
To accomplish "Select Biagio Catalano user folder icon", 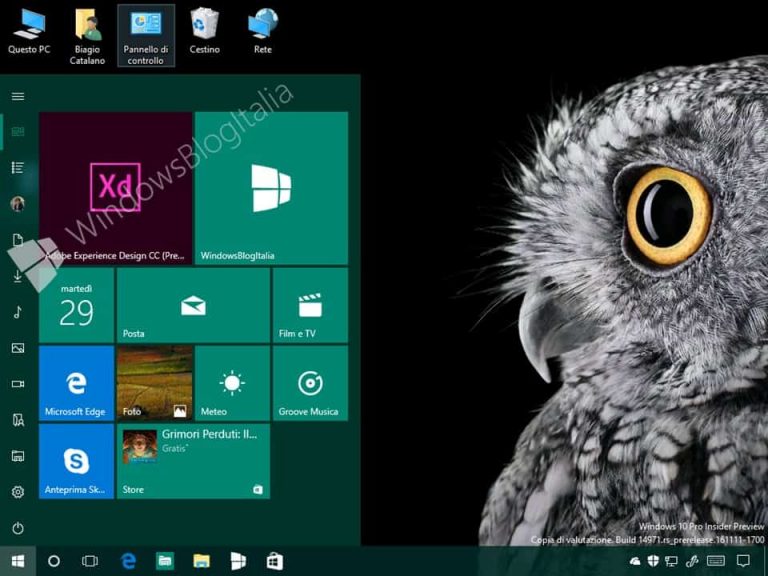I will (x=87, y=37).
